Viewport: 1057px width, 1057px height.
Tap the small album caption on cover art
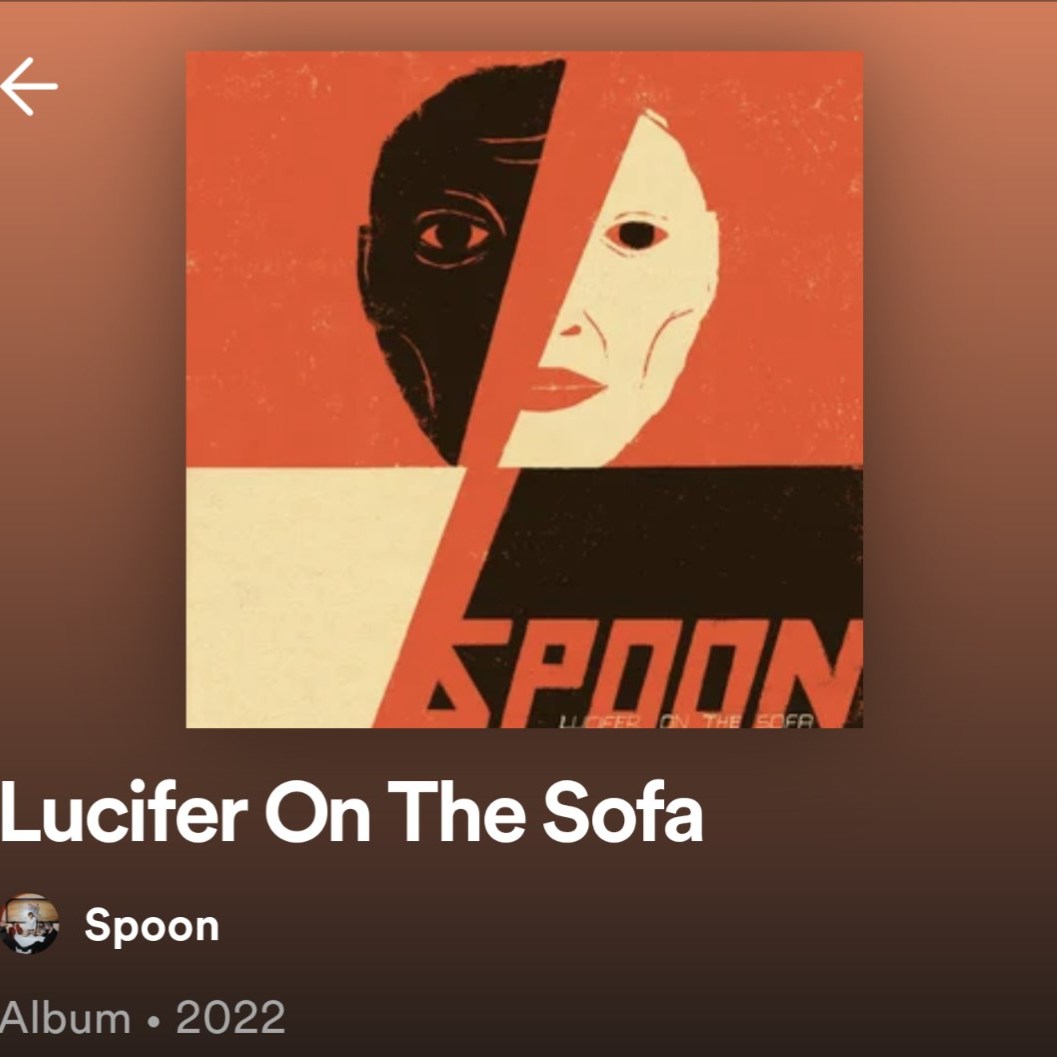click(685, 719)
